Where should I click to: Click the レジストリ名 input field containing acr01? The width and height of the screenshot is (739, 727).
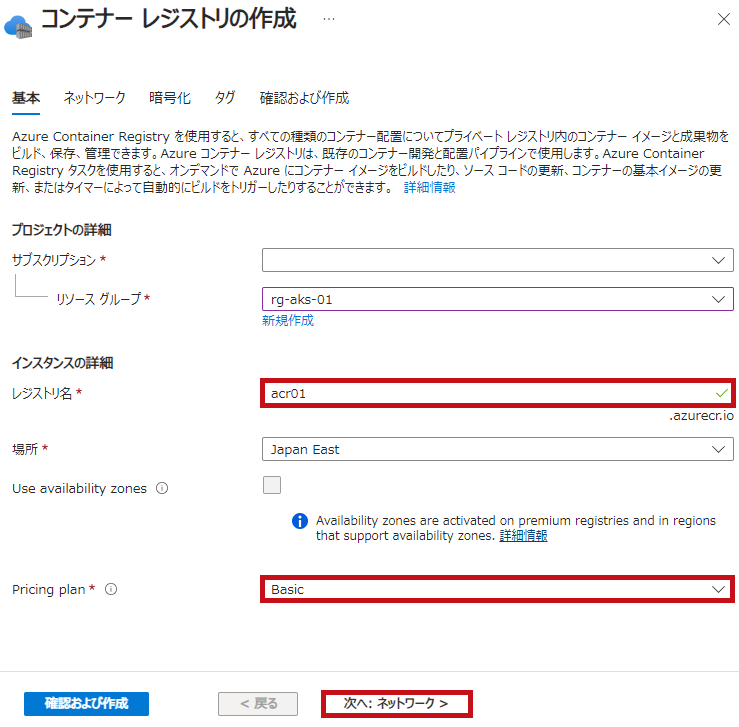pyautogui.click(x=498, y=393)
